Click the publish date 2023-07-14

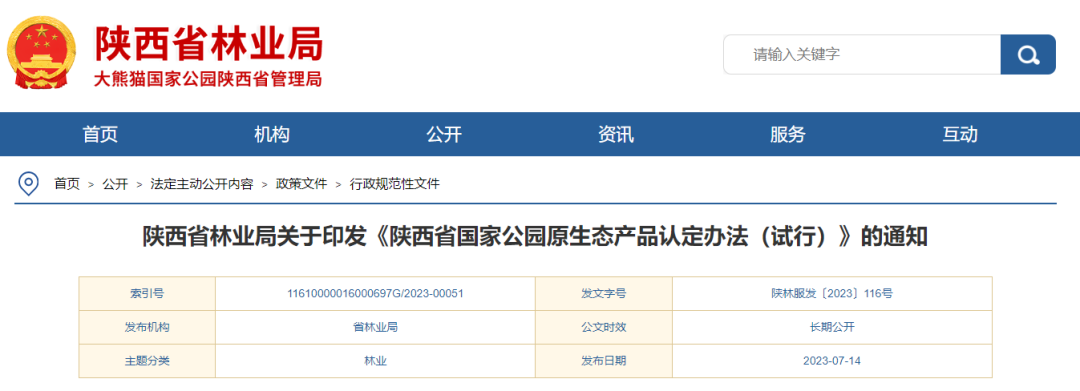click(832, 361)
